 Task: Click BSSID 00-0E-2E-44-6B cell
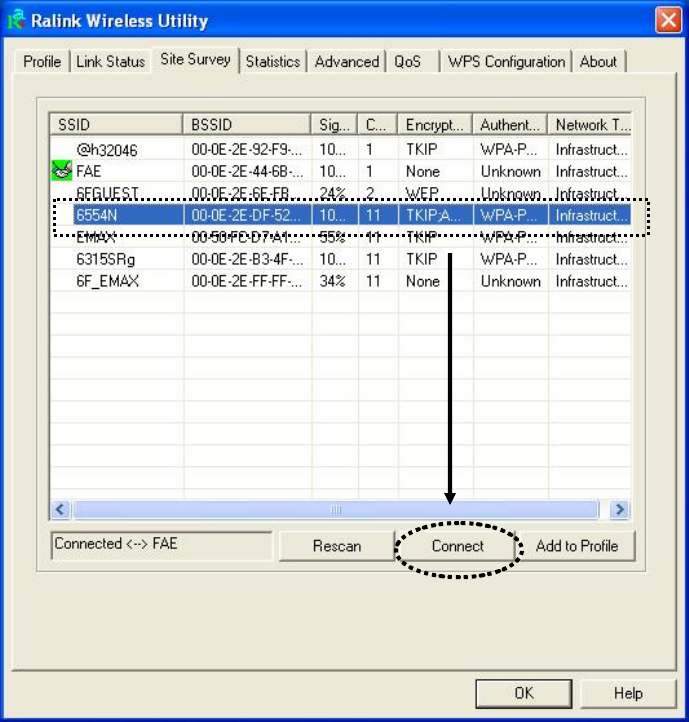(x=247, y=171)
